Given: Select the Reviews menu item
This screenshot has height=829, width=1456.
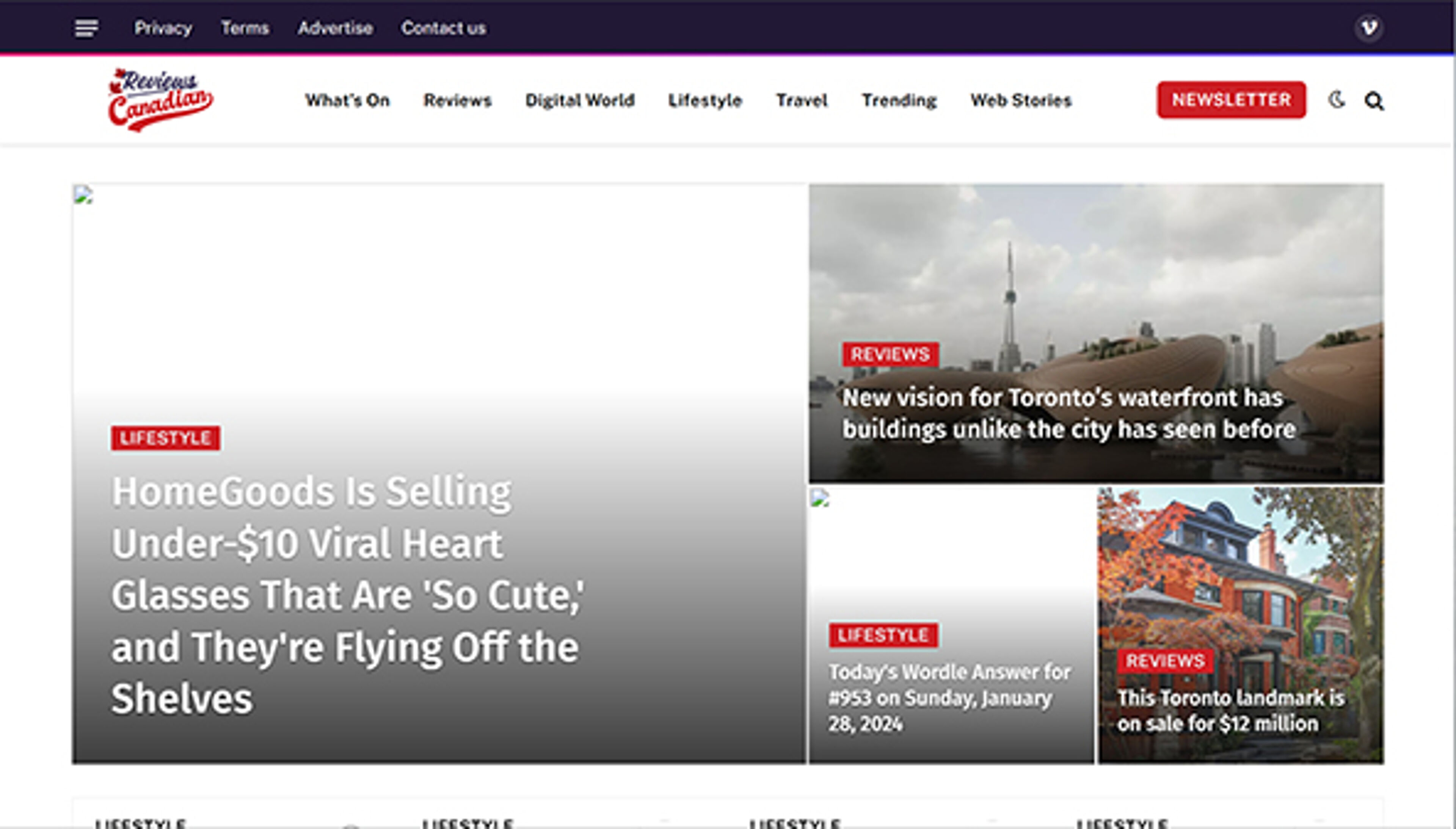Looking at the screenshot, I should pos(457,101).
